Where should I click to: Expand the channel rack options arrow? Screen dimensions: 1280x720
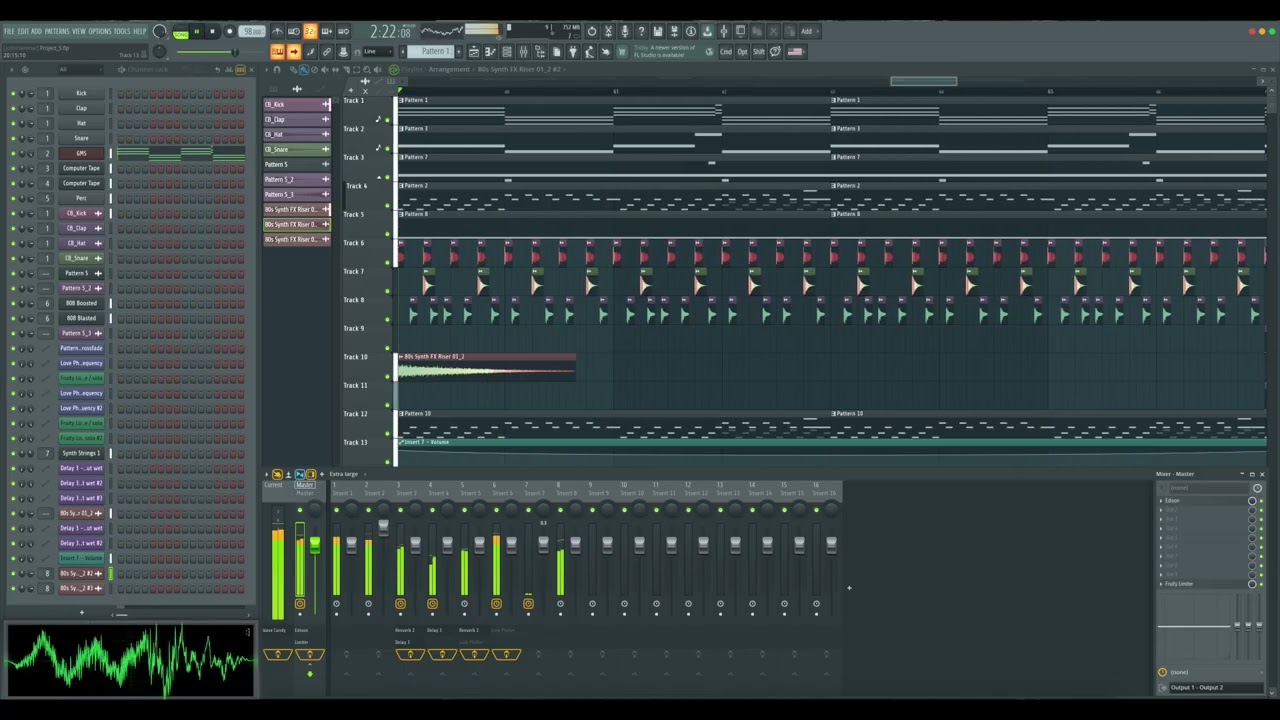tap(10, 70)
